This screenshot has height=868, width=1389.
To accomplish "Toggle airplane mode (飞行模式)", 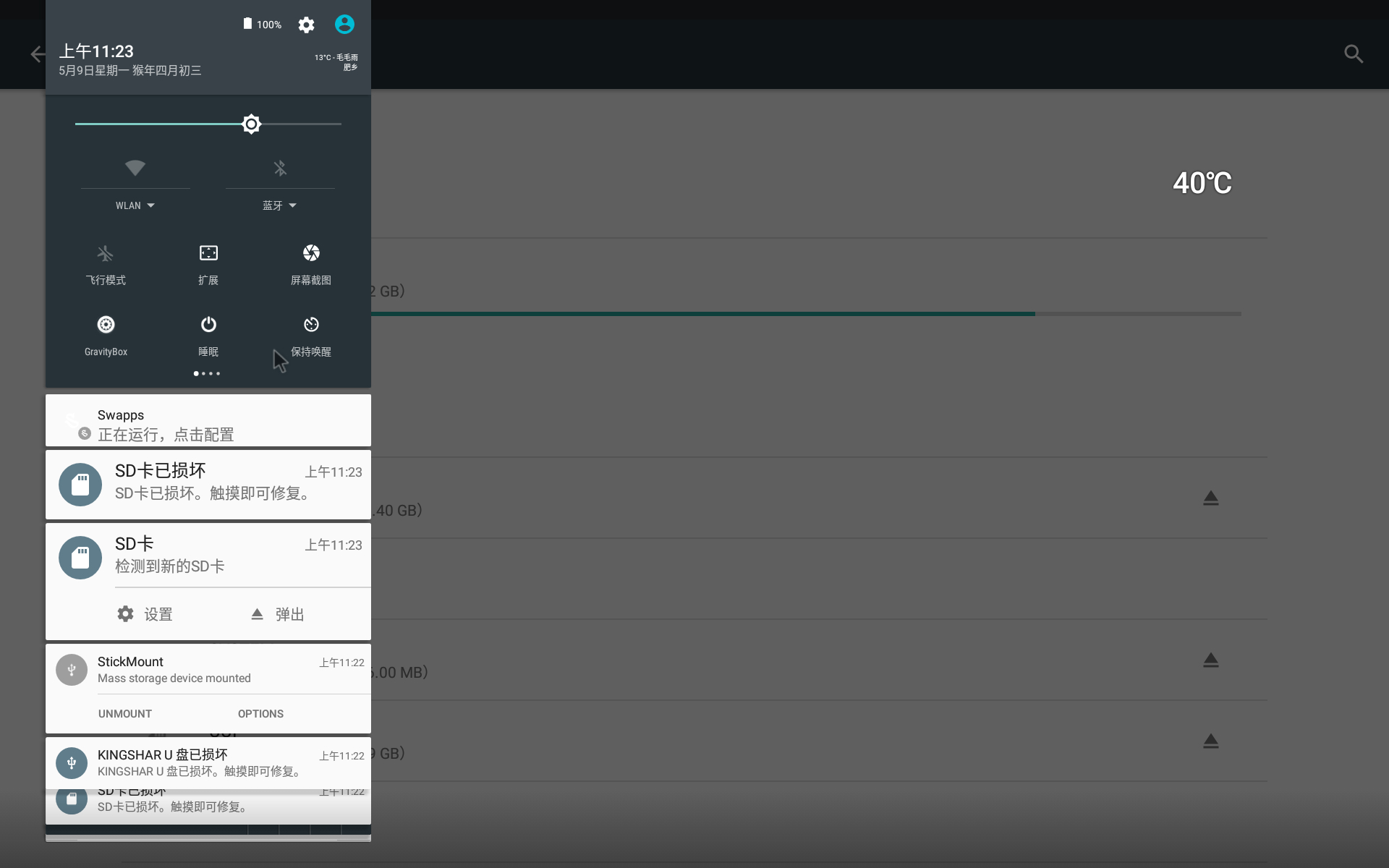I will [106, 253].
